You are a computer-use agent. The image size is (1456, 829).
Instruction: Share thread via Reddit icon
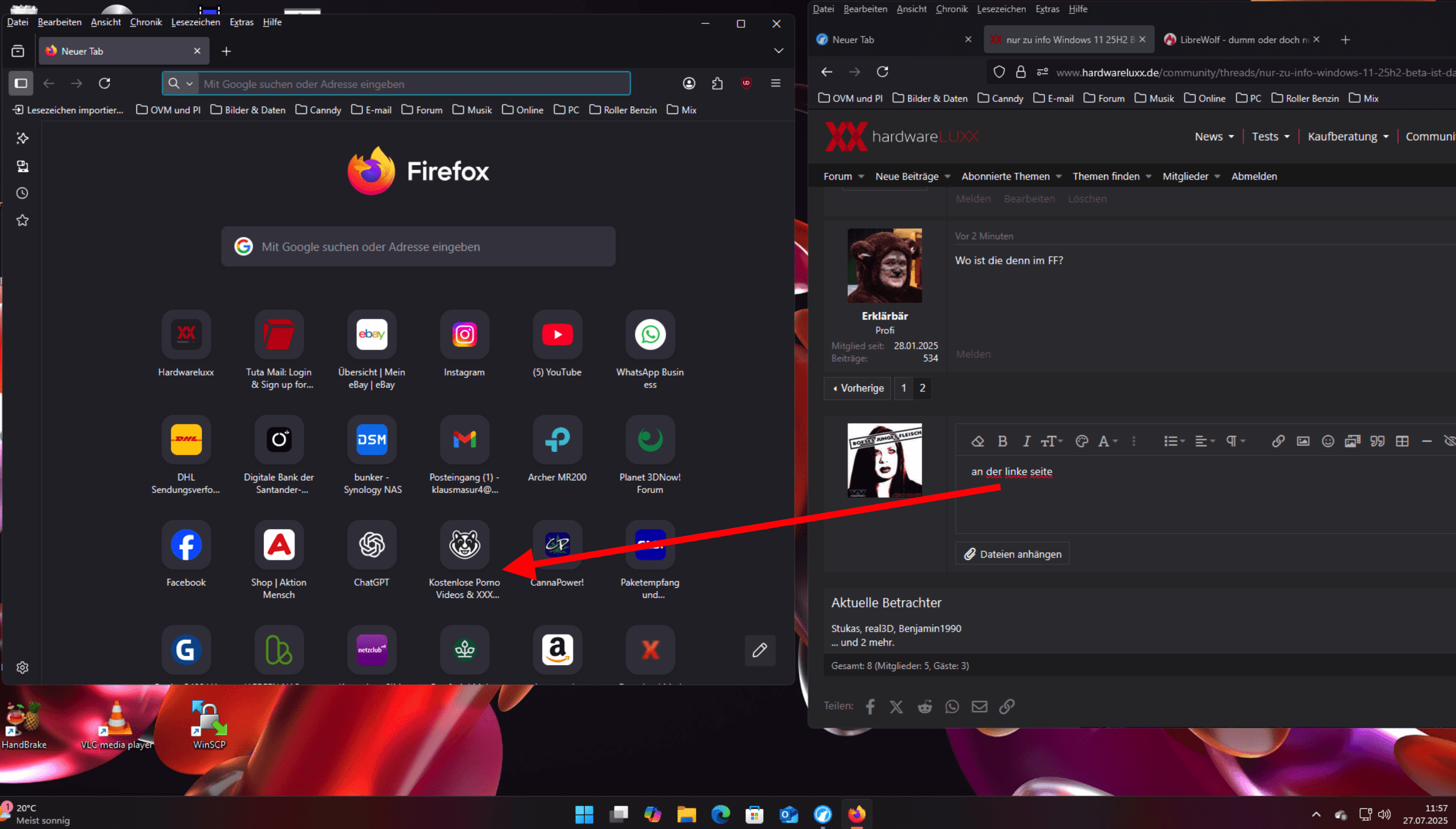click(x=924, y=707)
